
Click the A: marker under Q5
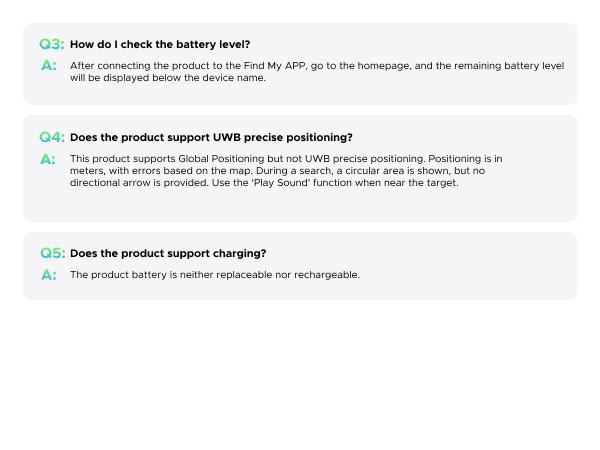pos(49,275)
